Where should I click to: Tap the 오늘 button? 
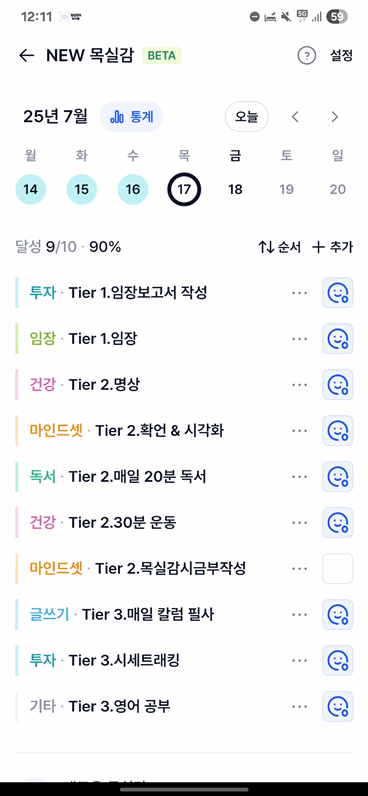pyautogui.click(x=247, y=117)
